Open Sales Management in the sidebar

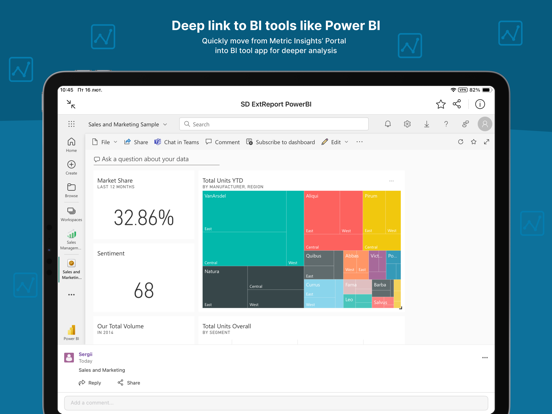pyautogui.click(x=71, y=239)
